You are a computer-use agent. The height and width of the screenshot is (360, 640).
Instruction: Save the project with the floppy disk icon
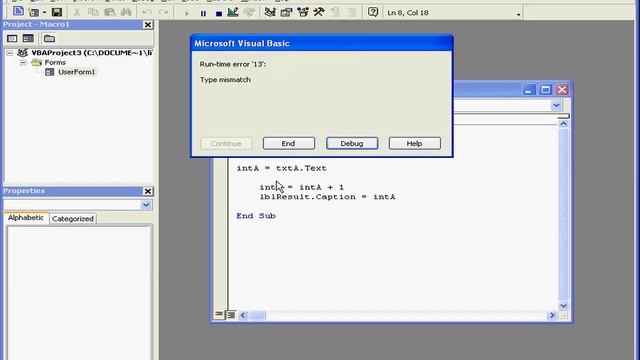click(57, 12)
